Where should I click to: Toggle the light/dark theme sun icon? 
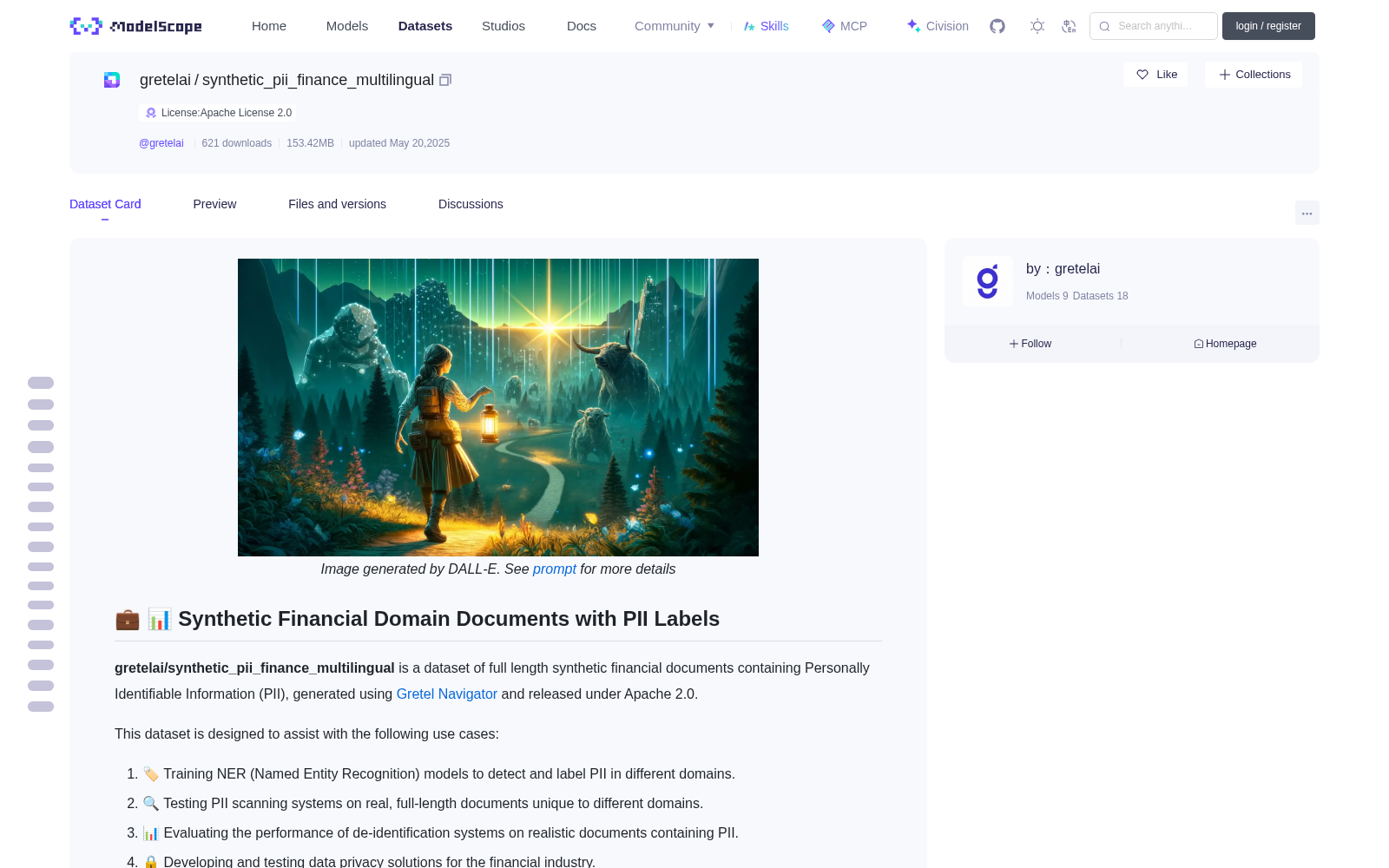coord(1037,26)
